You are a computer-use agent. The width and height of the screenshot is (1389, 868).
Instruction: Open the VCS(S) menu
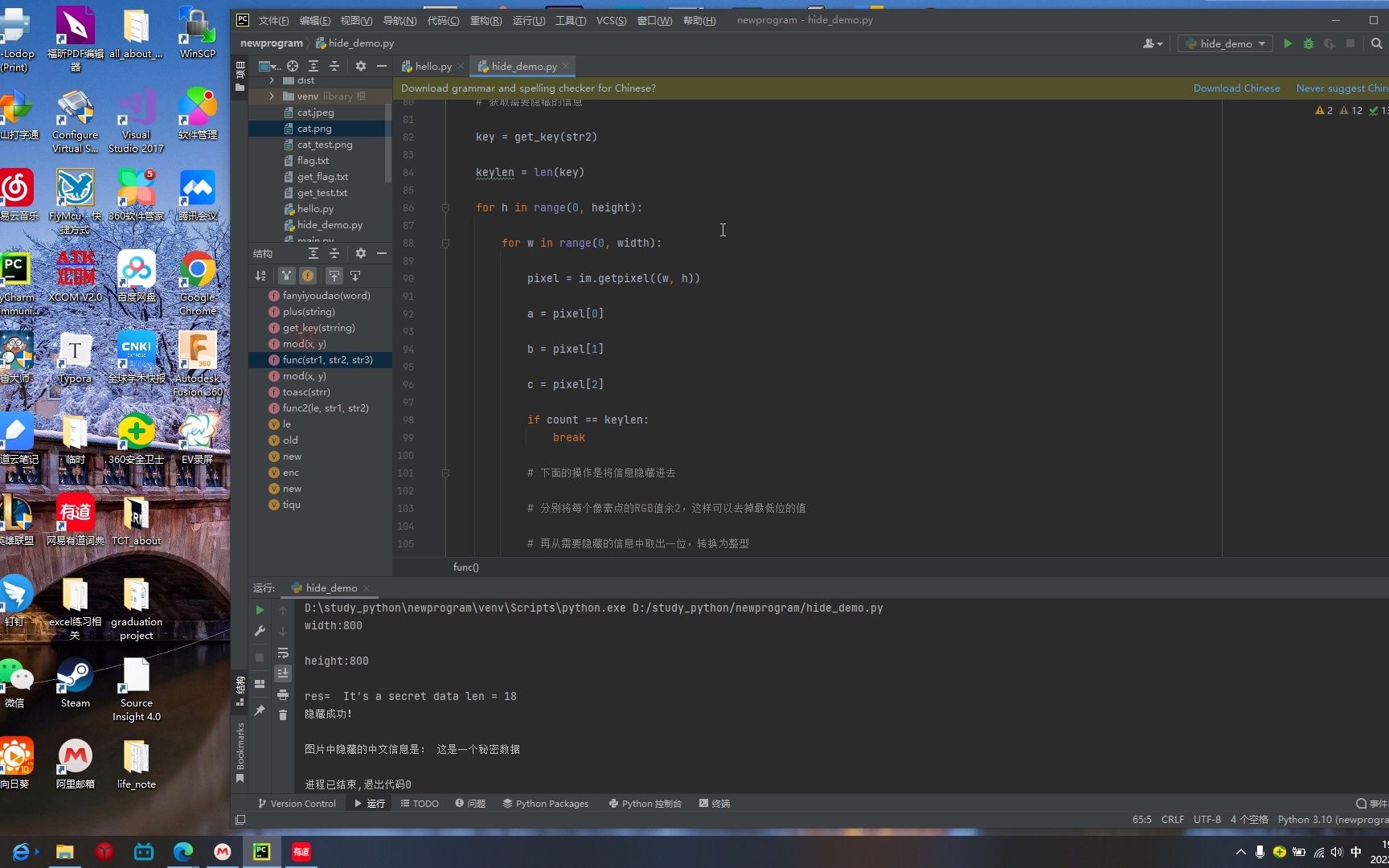click(x=611, y=20)
